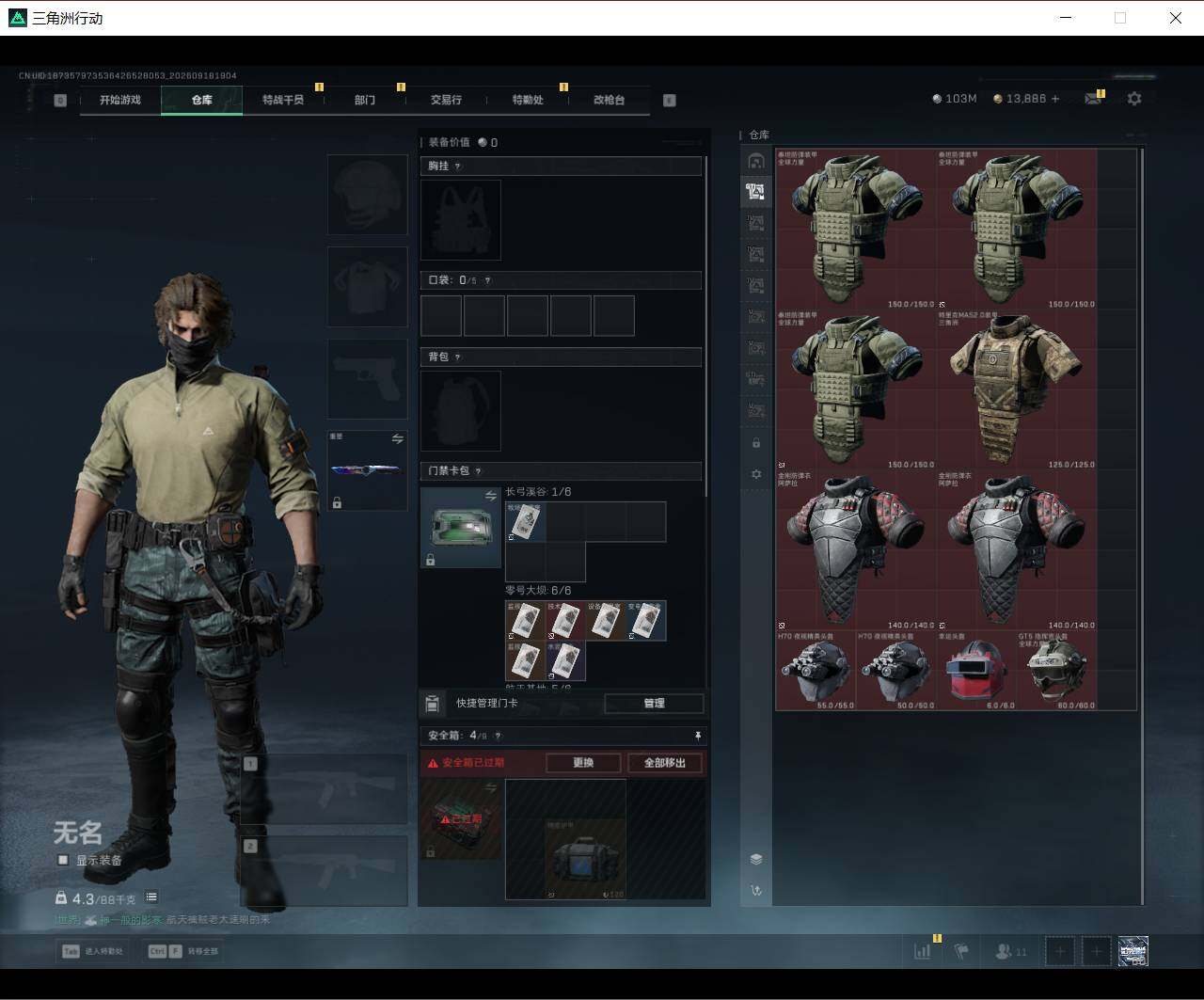
Task: Open the weight details list icon
Action: (x=151, y=897)
